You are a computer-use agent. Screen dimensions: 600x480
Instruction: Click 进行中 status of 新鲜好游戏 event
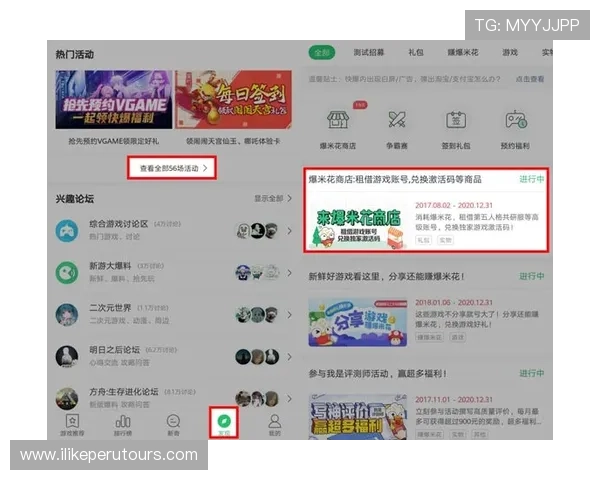[532, 276]
